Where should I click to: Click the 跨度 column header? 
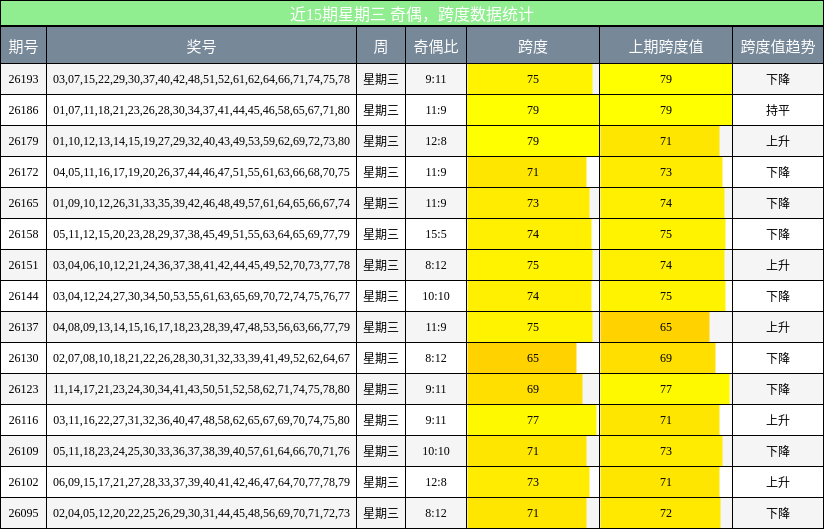[x=533, y=47]
